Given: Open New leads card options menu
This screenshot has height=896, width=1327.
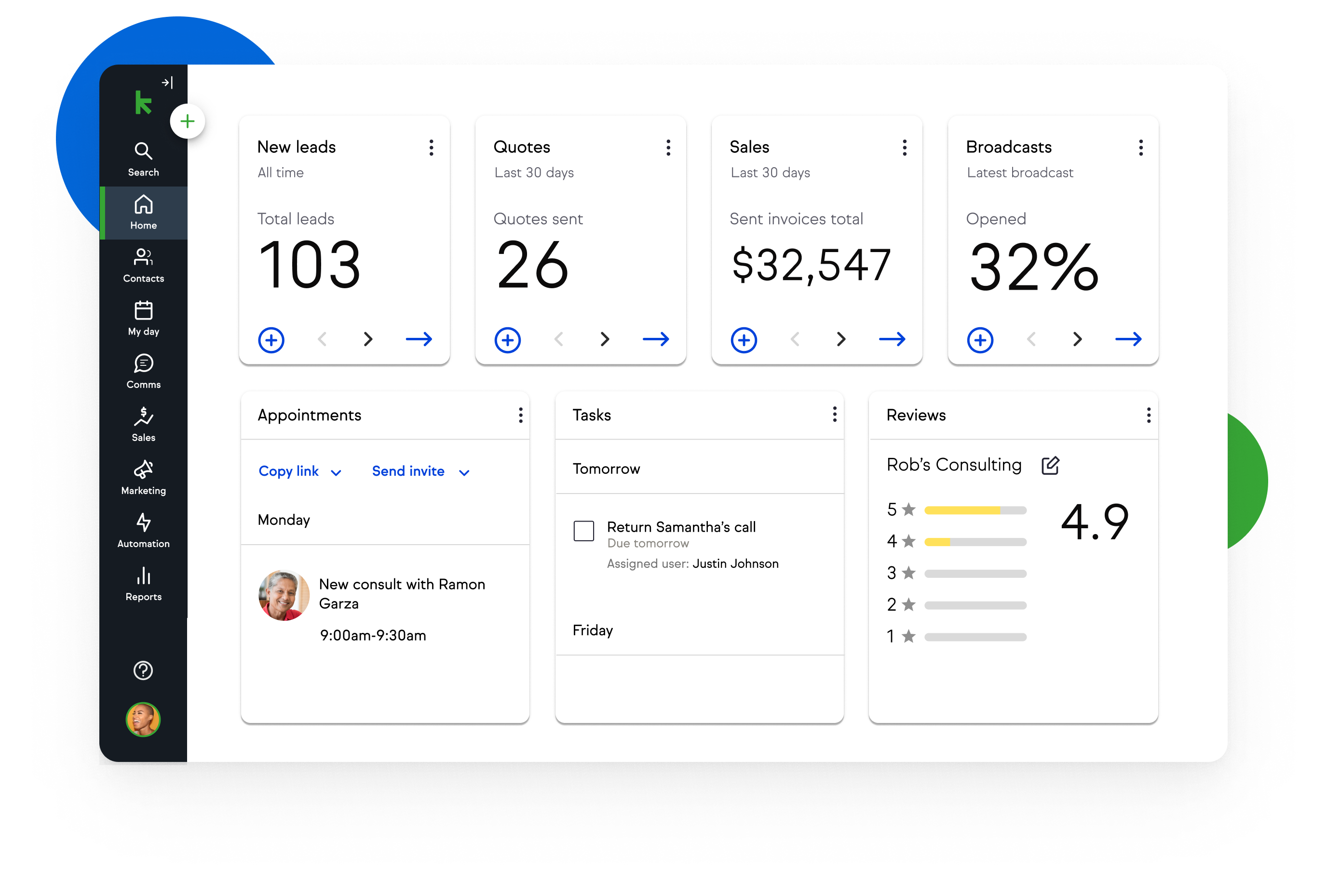Looking at the screenshot, I should click(x=431, y=148).
